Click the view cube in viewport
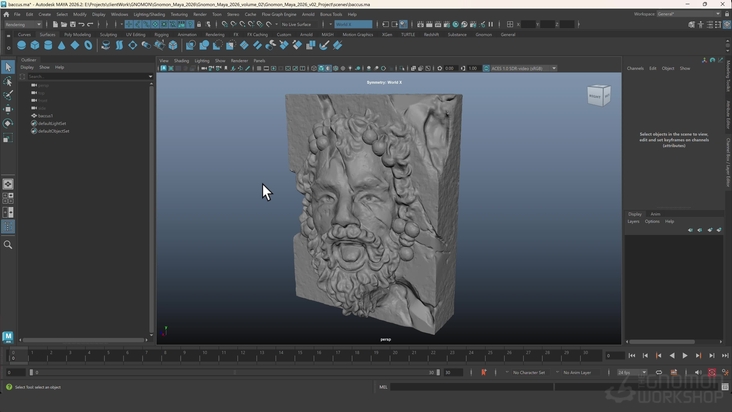The height and width of the screenshot is (412, 732). tap(598, 95)
